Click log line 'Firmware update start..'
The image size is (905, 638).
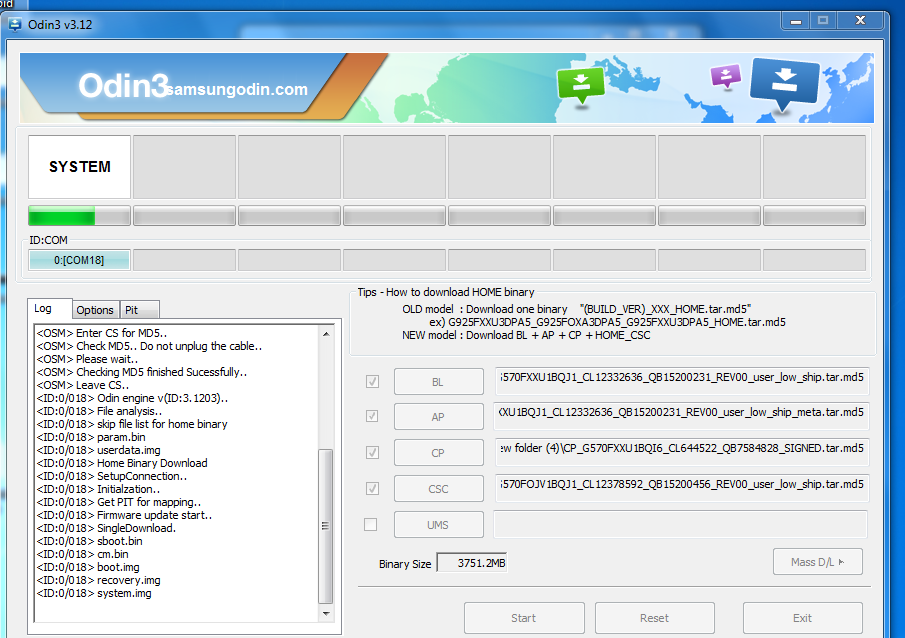click(x=124, y=515)
